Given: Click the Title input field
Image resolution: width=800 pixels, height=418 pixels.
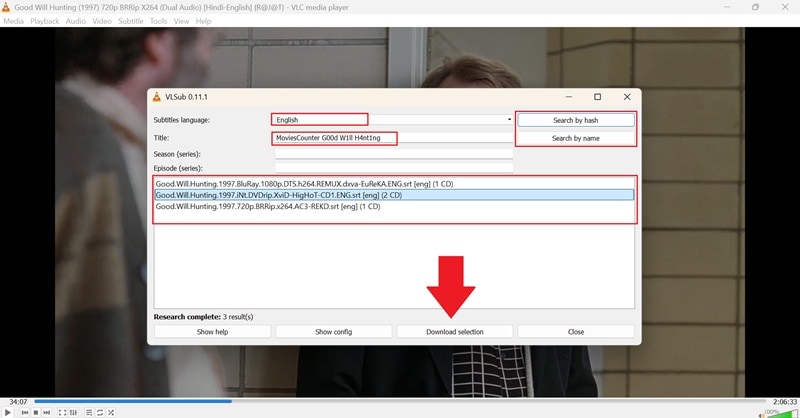Looking at the screenshot, I should point(392,138).
